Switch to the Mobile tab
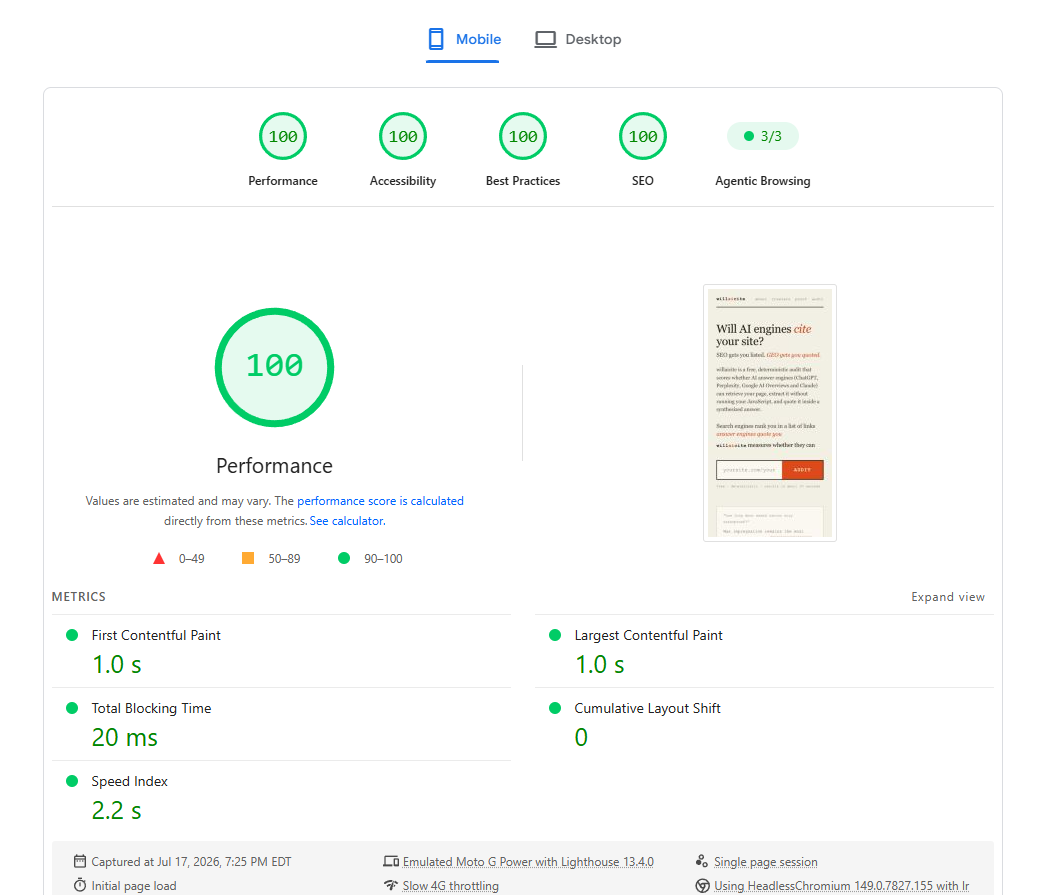1060x895 pixels. tap(463, 40)
